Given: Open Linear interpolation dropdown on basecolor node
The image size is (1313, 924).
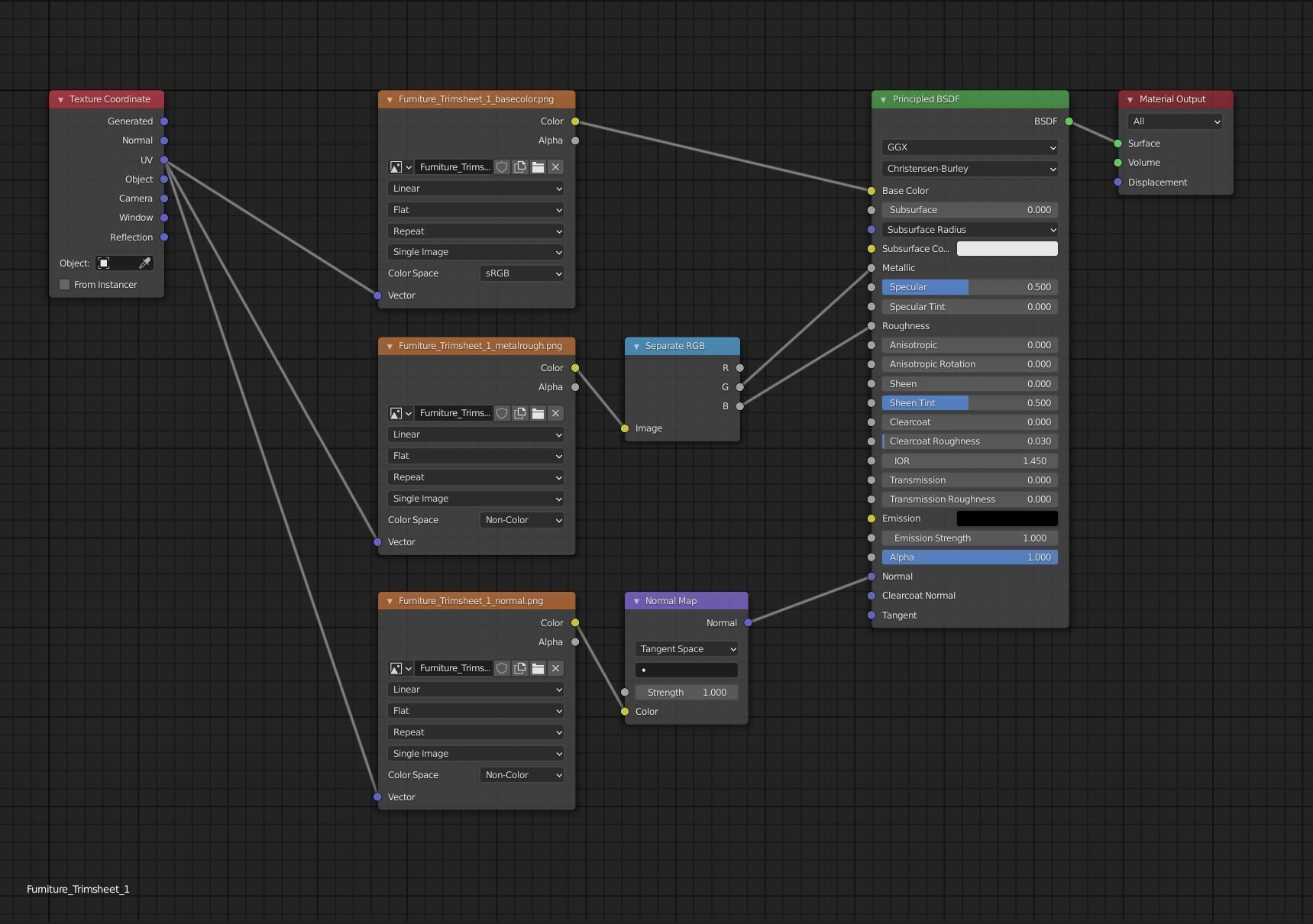Looking at the screenshot, I should tap(477, 189).
